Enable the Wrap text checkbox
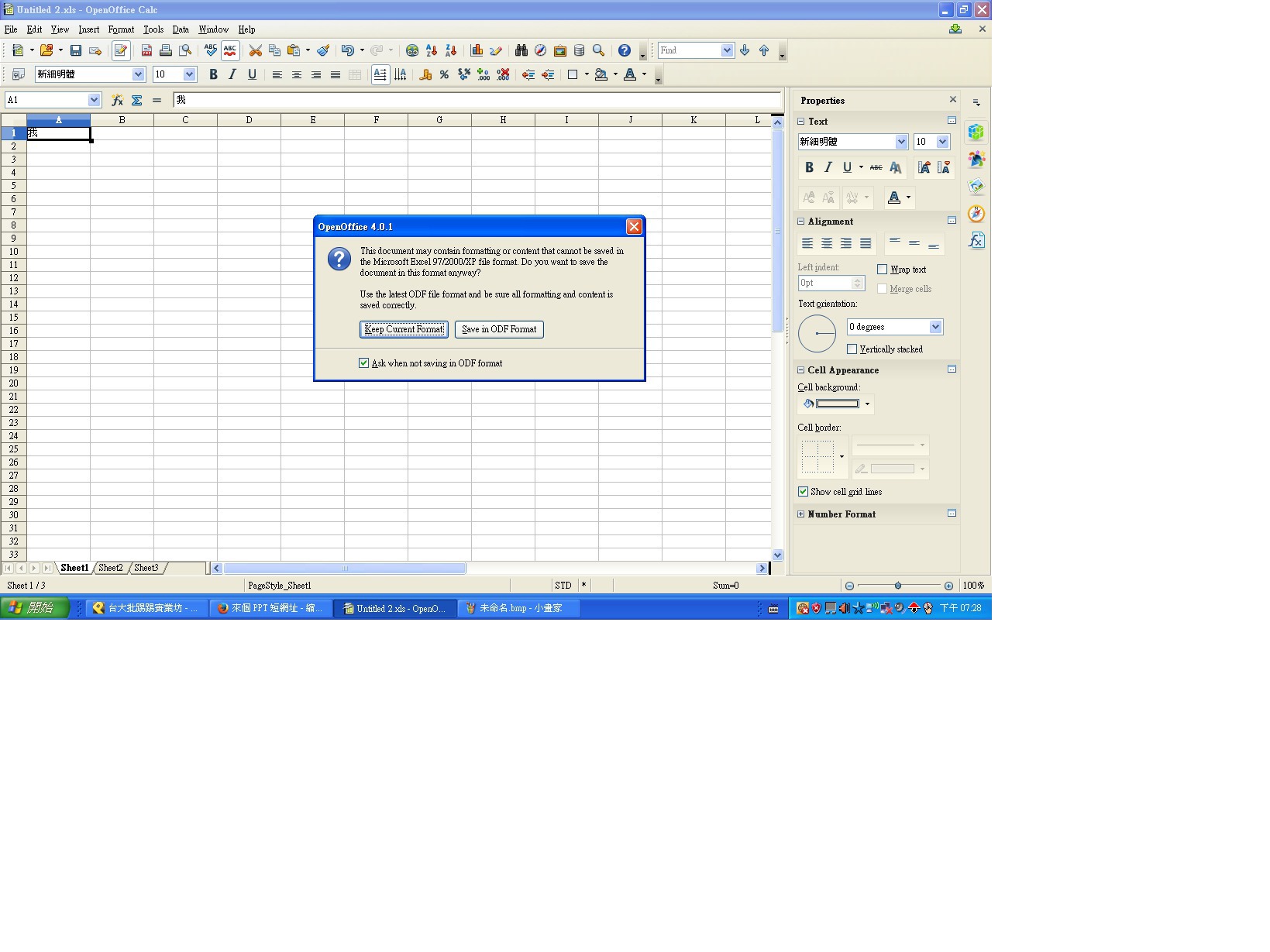Image resolution: width=1270 pixels, height=952 pixels. (x=882, y=270)
